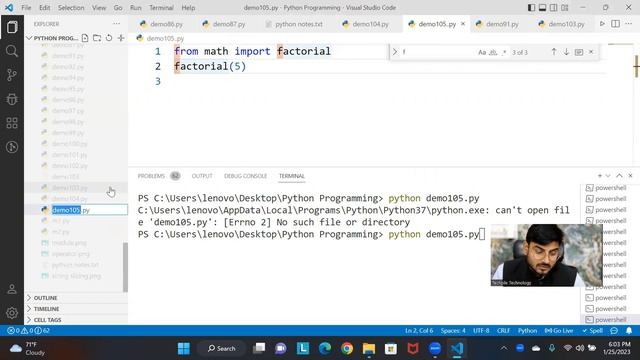Select demo103.py in Explorer tree
The height and width of the screenshot is (360, 640).
(x=70, y=188)
